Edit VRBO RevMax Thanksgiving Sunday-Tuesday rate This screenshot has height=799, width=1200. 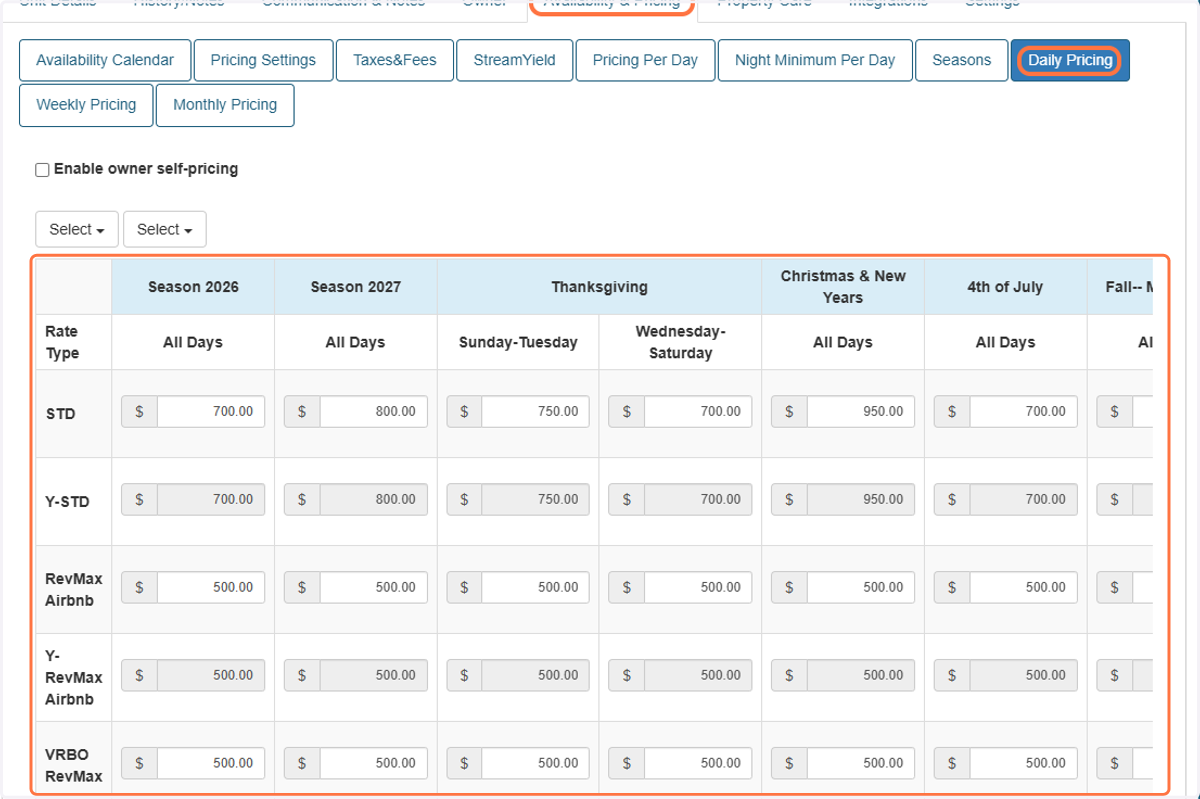(536, 763)
